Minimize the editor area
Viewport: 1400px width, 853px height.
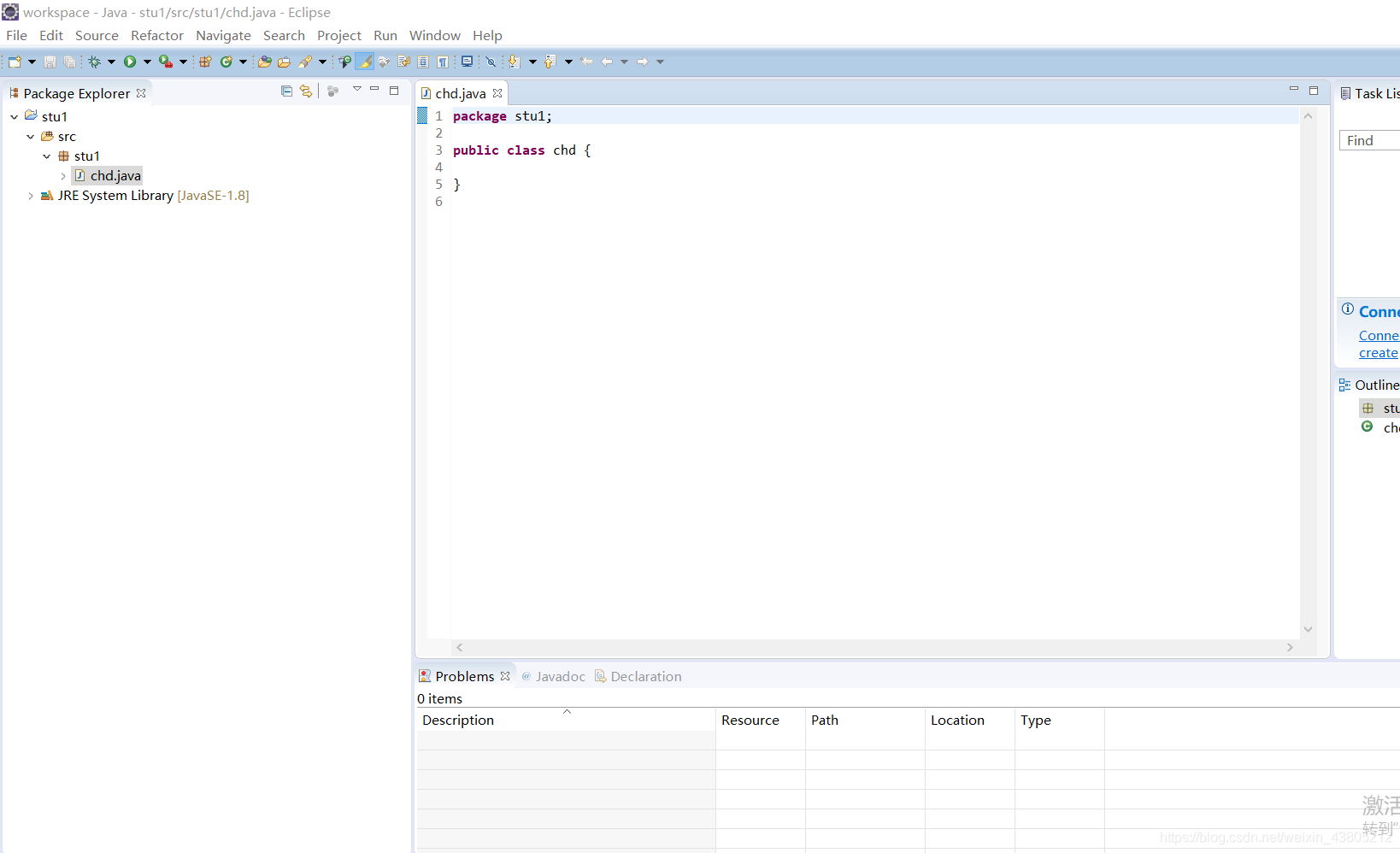point(1294,90)
